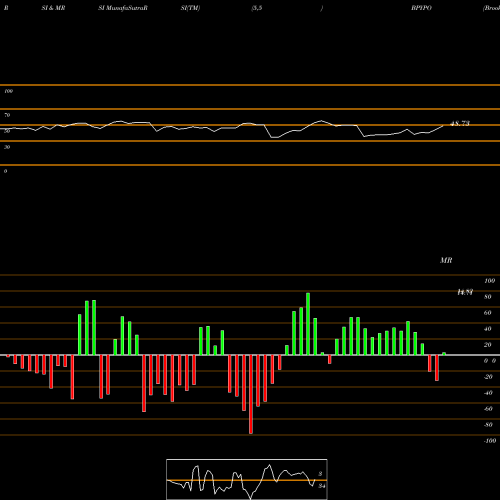Click the white RSI line's lowest dip
500x500 pixels.
pos(275,137)
